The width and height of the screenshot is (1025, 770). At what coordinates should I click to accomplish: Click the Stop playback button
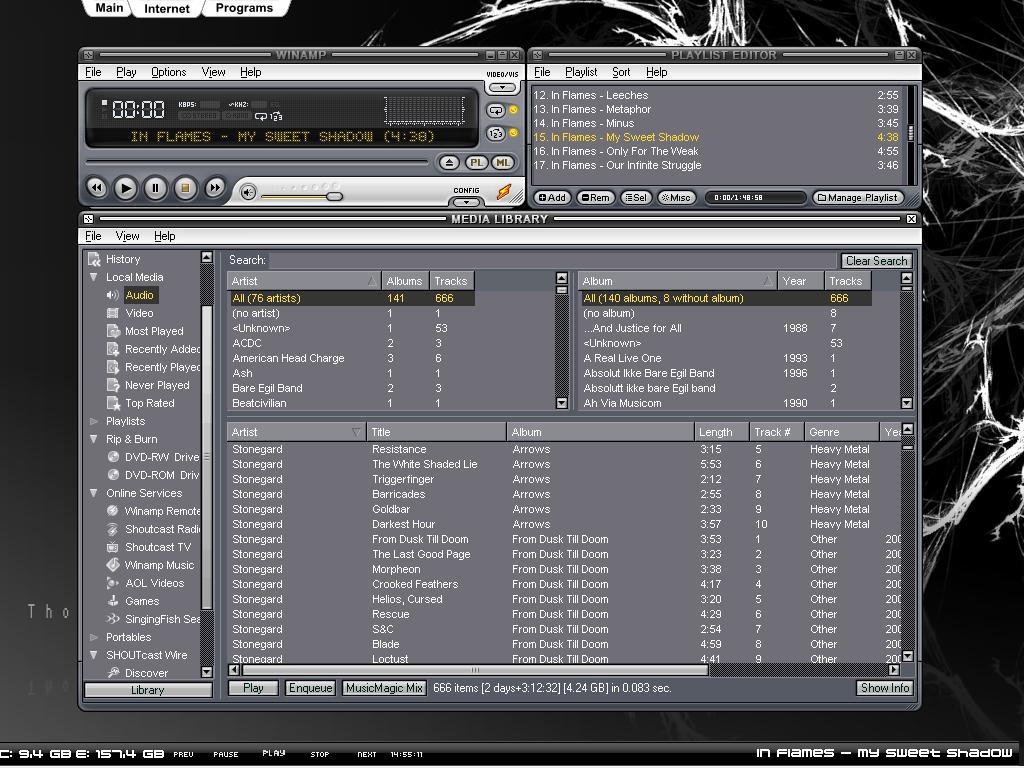point(185,187)
